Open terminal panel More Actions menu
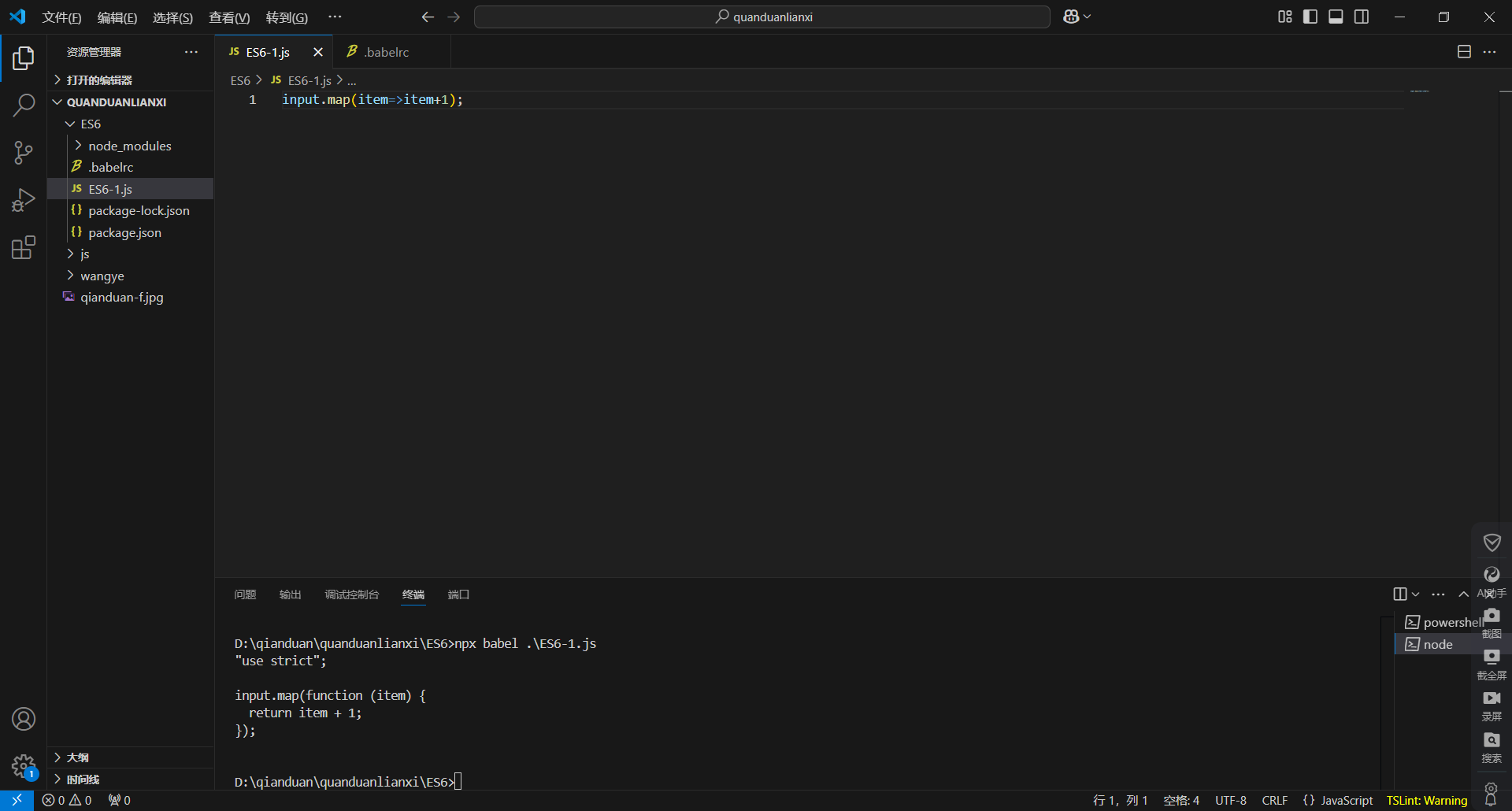Viewport: 1512px width, 811px height. tap(1438, 594)
